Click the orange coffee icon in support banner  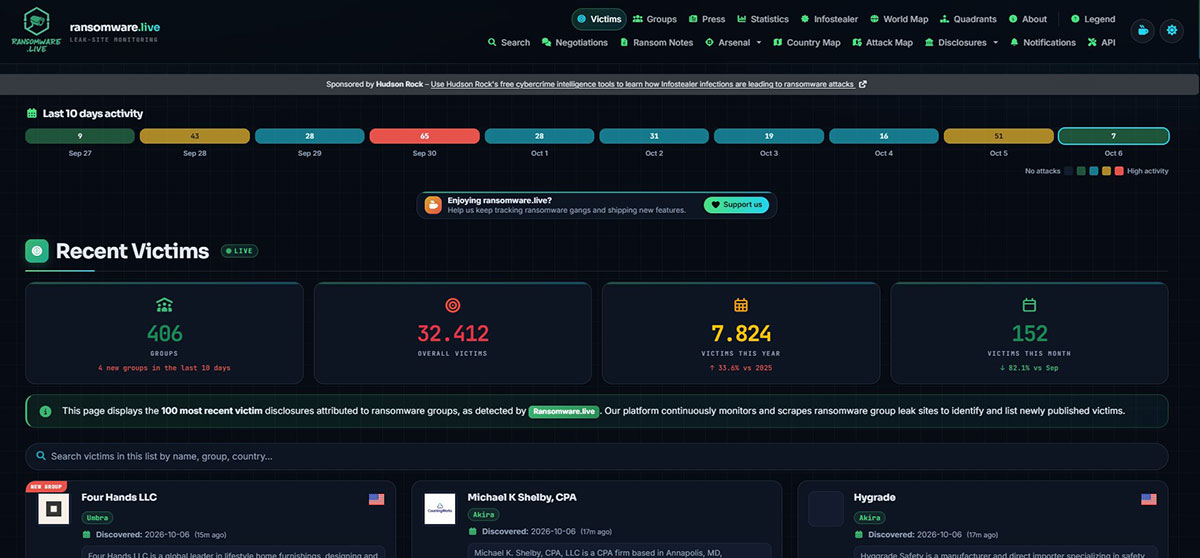click(433, 205)
